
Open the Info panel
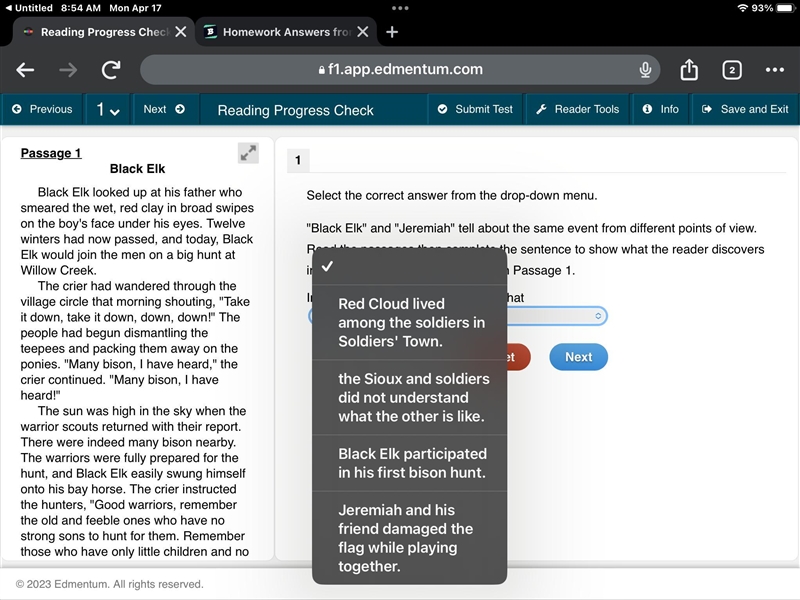point(661,109)
